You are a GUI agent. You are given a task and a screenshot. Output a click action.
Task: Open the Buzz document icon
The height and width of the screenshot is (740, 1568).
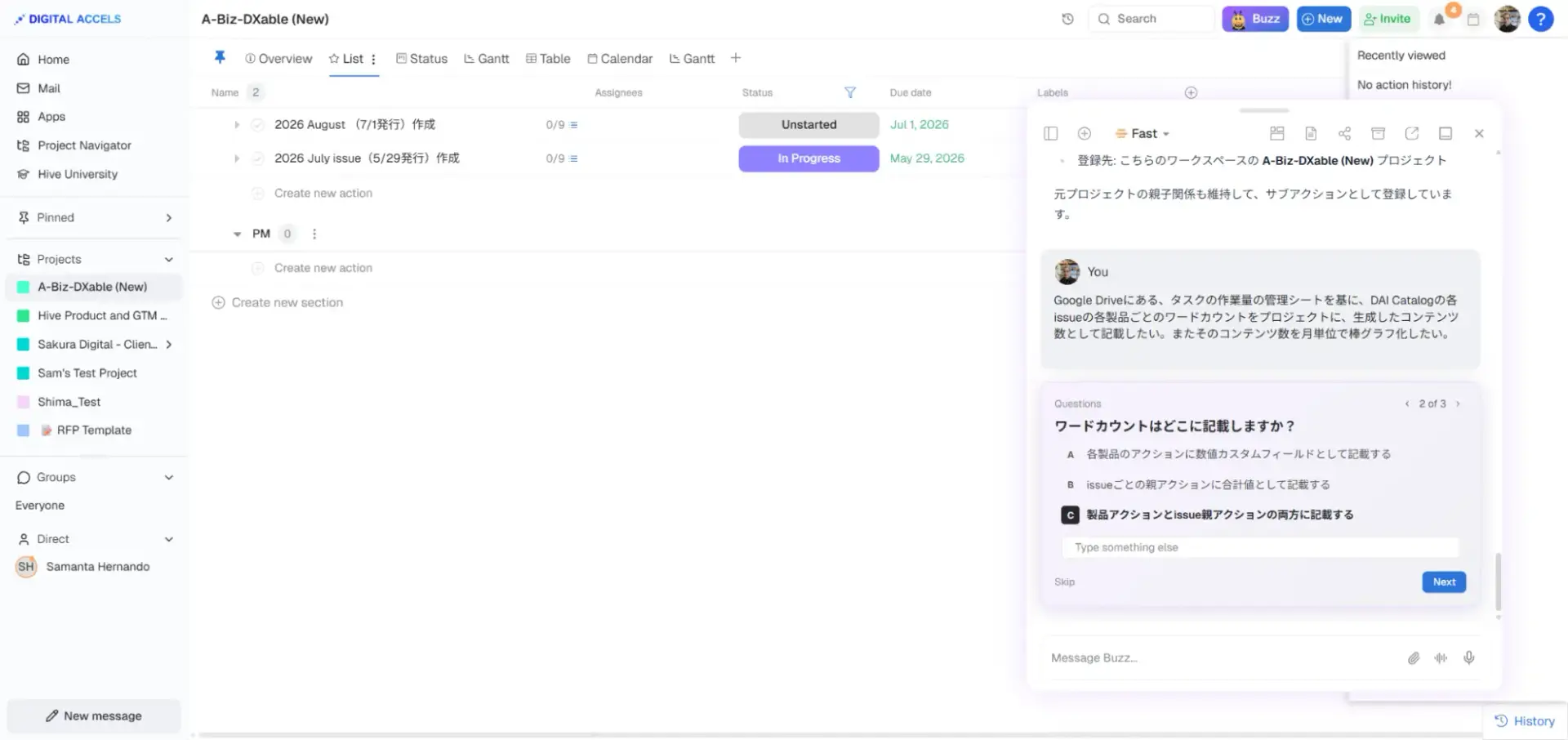1311,133
